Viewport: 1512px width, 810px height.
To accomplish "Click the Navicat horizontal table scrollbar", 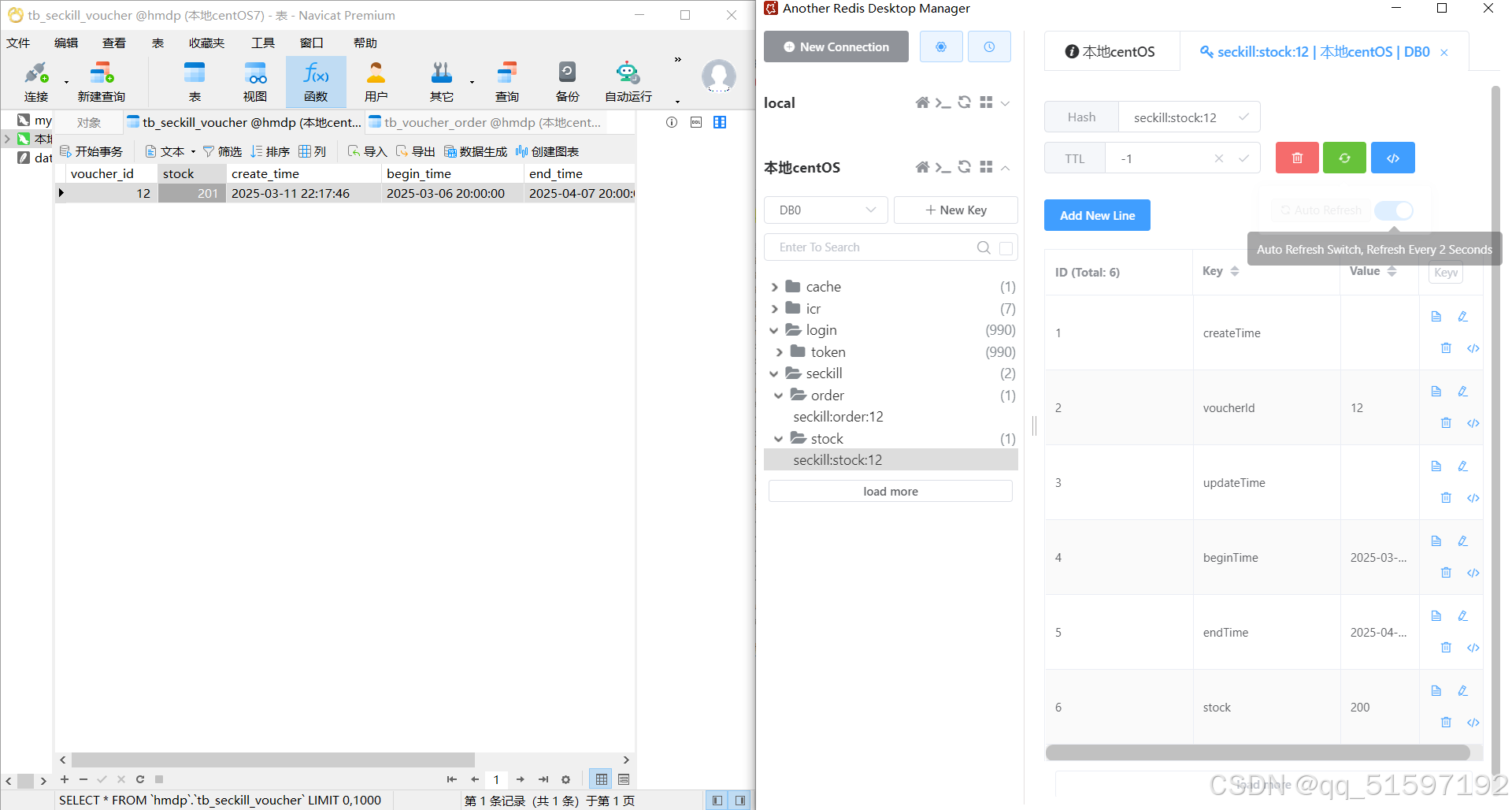I will click(272, 760).
